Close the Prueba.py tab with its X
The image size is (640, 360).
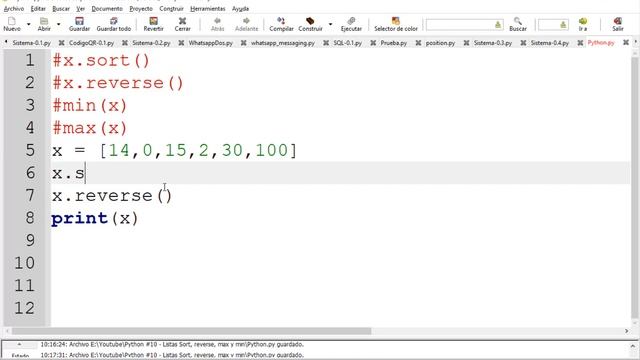point(418,43)
